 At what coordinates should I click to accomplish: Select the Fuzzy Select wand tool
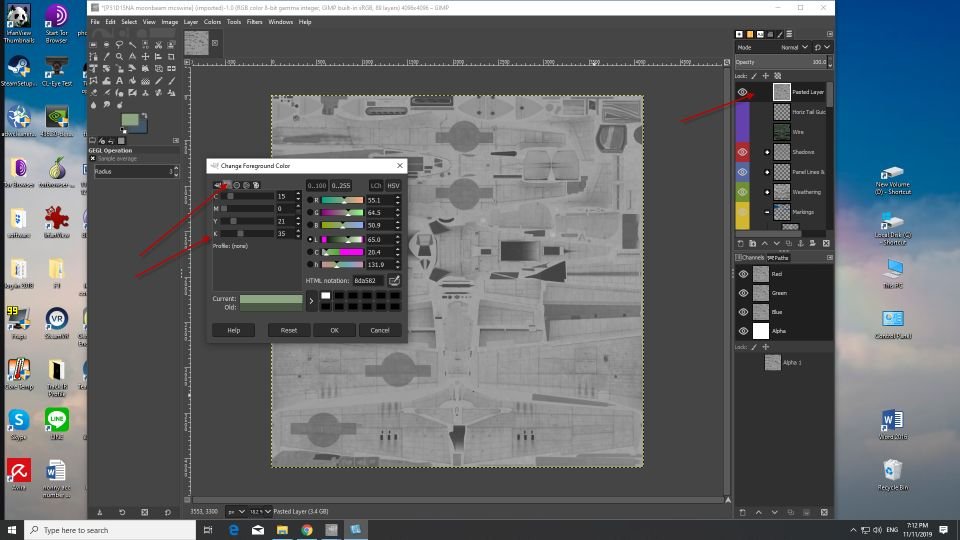pyautogui.click(x=132, y=45)
